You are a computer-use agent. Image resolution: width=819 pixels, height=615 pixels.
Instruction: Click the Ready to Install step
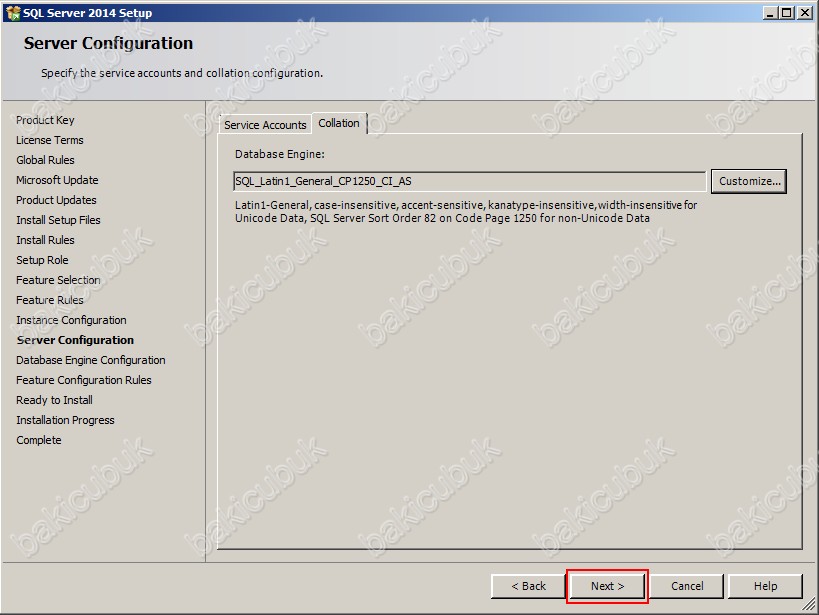point(54,400)
